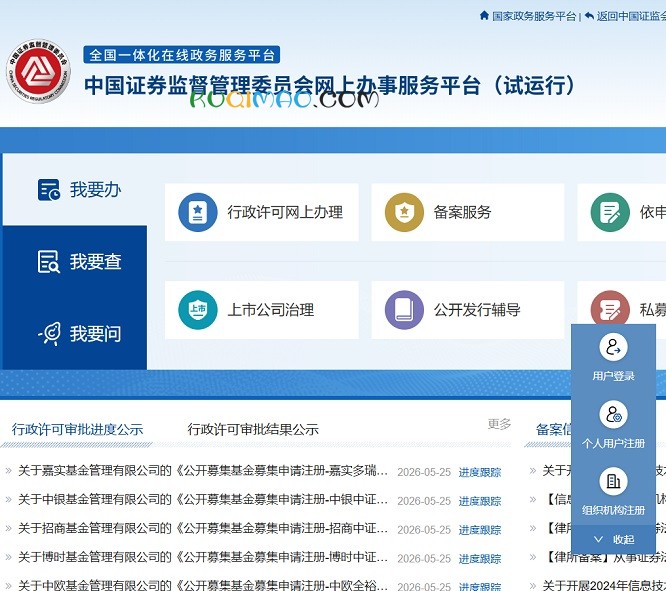Open 公开发行辅导 card
The width and height of the screenshot is (666, 591).
coord(468,310)
